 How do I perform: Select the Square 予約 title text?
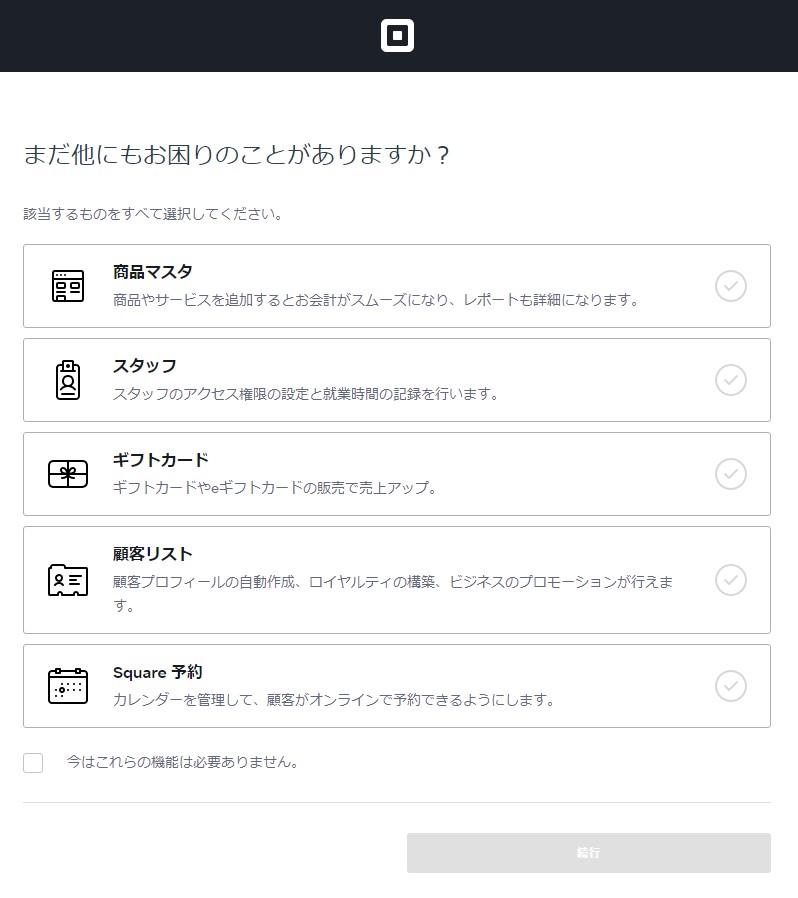[158, 672]
